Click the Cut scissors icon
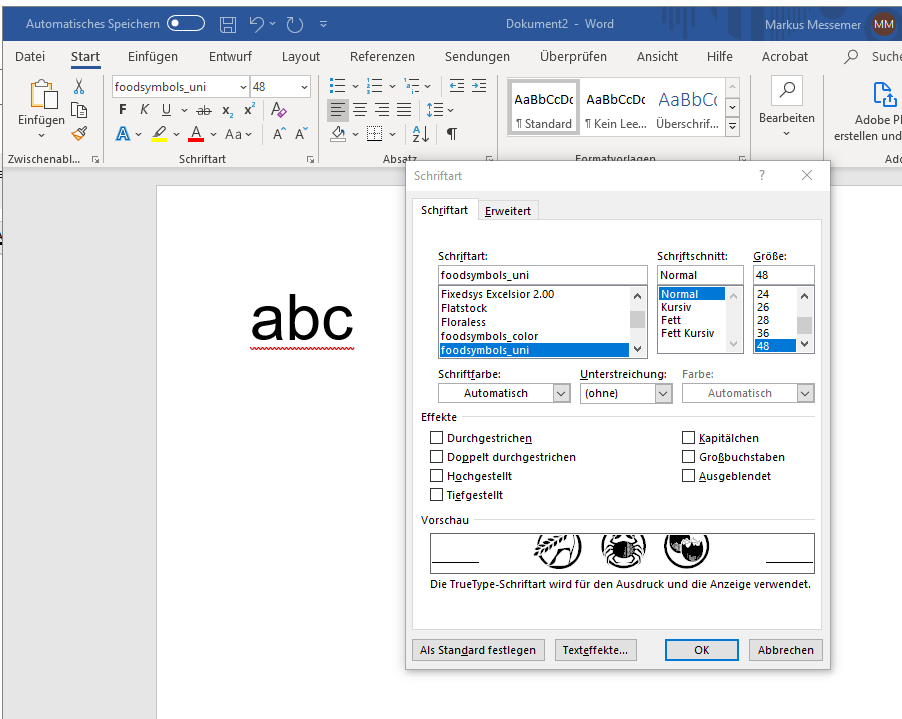The width and height of the screenshot is (902, 719). click(x=79, y=86)
